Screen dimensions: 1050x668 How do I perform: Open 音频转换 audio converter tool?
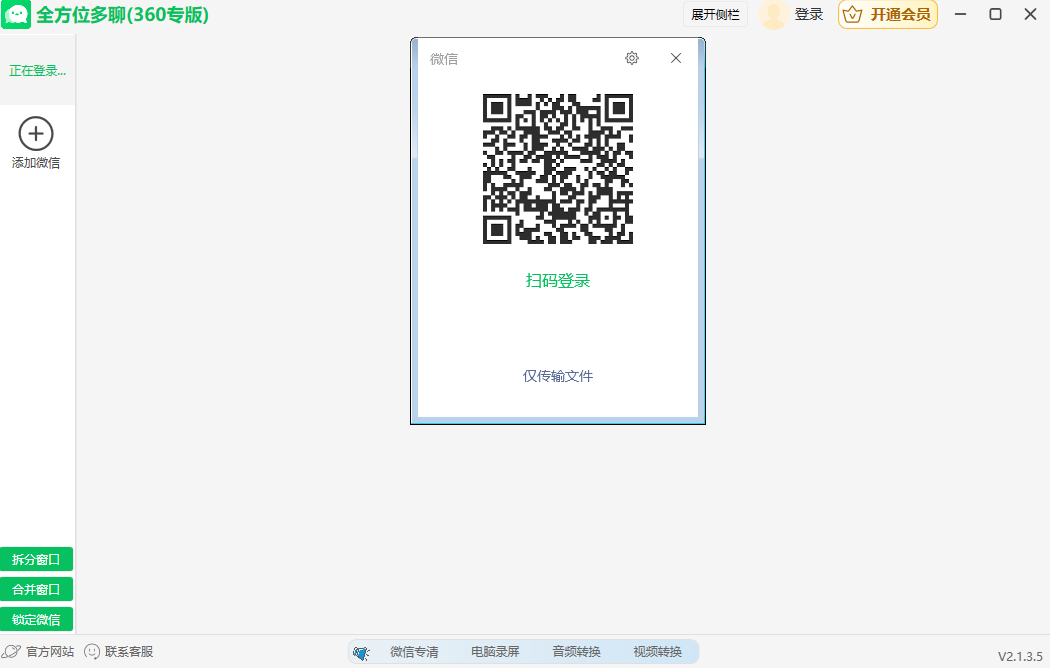pos(576,652)
